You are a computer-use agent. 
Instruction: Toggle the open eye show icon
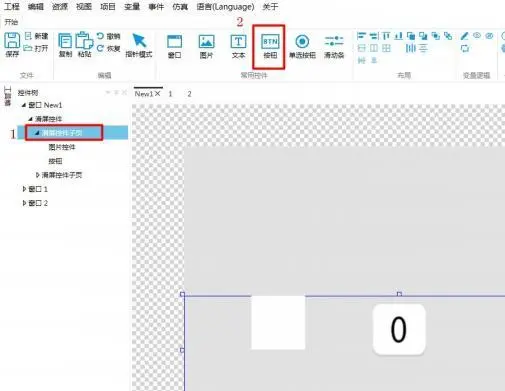tap(477, 35)
